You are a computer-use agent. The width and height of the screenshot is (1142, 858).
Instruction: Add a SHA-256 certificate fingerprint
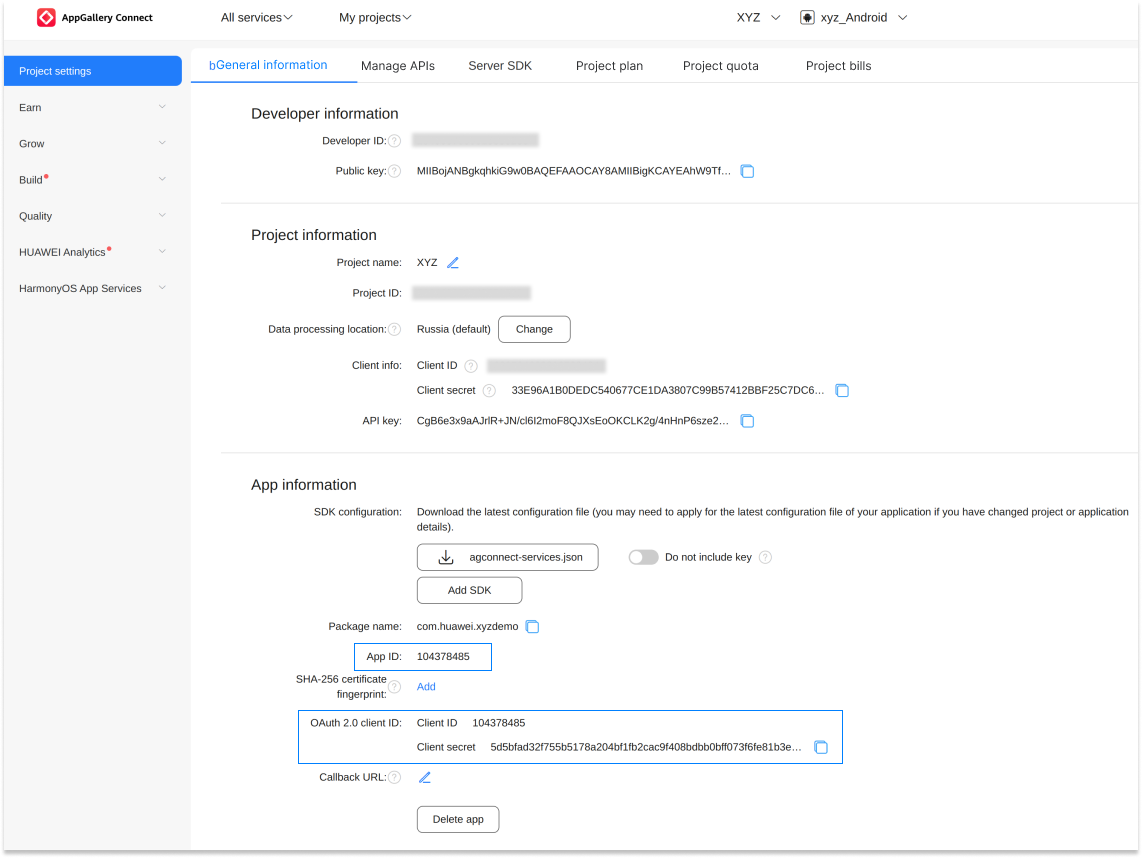(x=426, y=687)
